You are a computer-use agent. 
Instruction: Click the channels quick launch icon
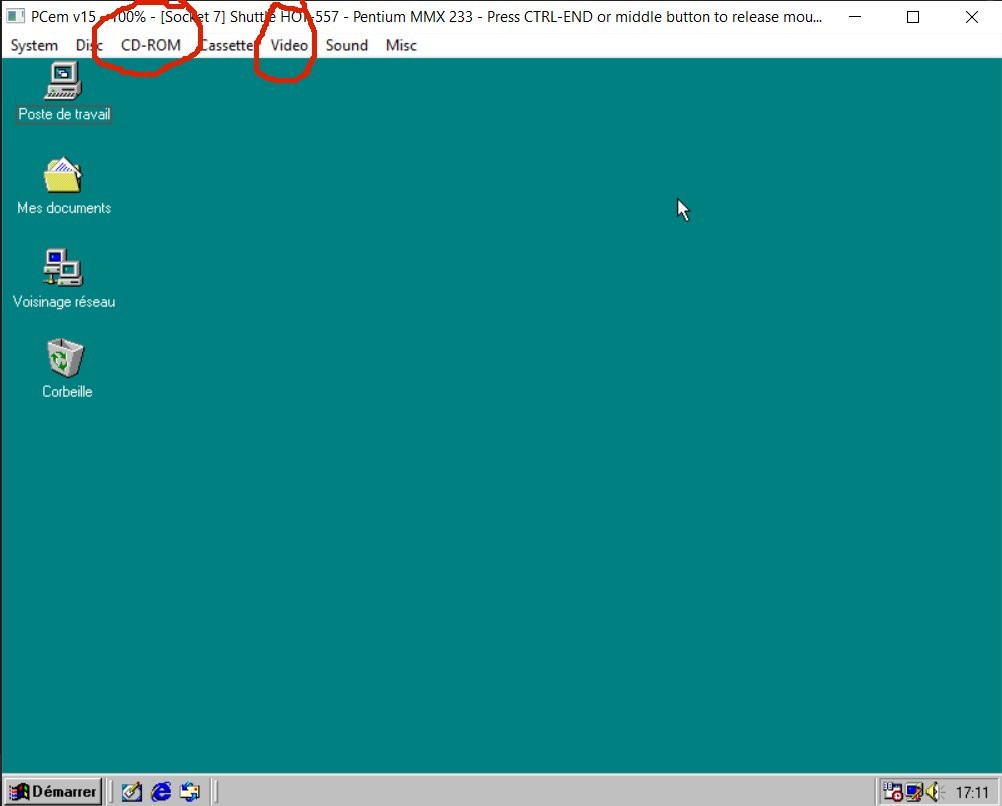pyautogui.click(x=190, y=792)
